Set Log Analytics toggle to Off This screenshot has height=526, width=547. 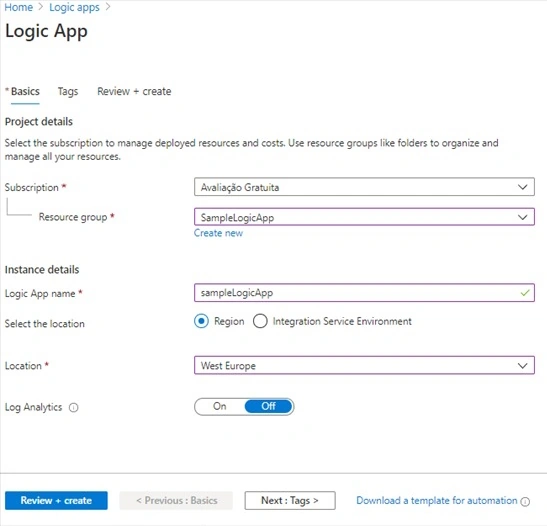pos(268,406)
